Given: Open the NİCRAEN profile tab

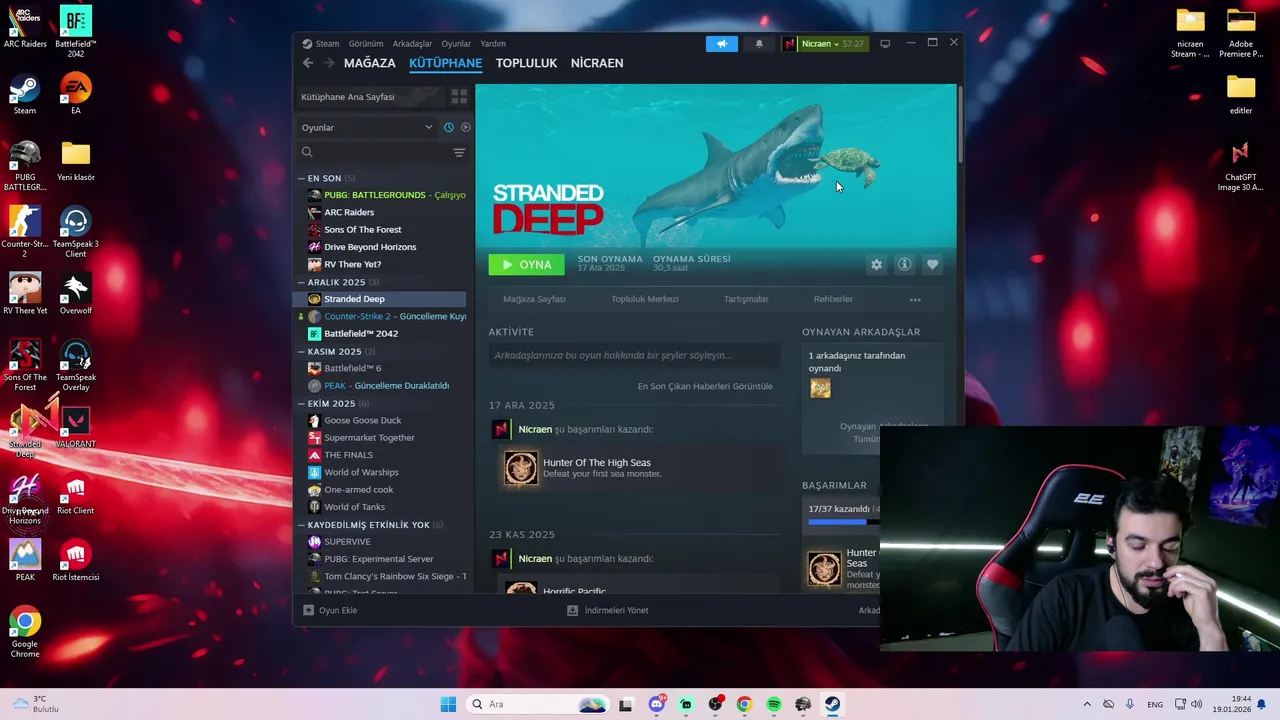Looking at the screenshot, I should [597, 63].
